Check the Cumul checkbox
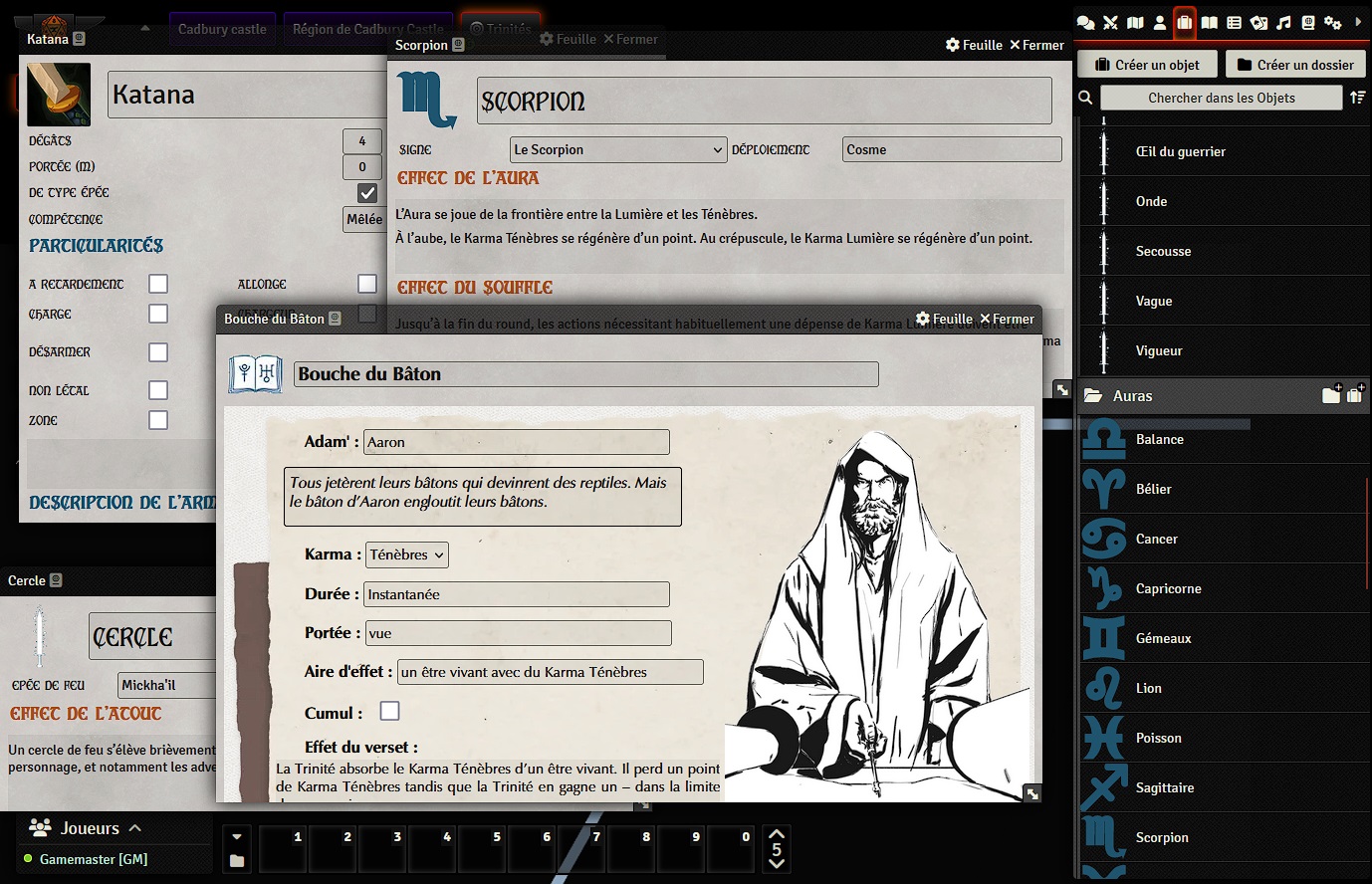This screenshot has width=1372, height=884. pos(390,711)
